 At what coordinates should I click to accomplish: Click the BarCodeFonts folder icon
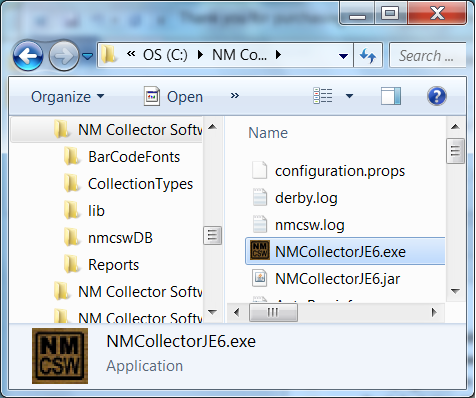click(x=72, y=156)
